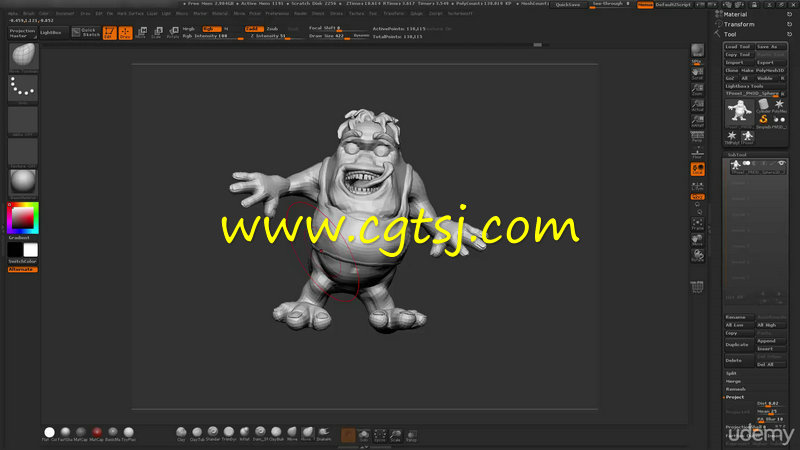Click the Save As button
The image size is (800, 450).
point(771,46)
